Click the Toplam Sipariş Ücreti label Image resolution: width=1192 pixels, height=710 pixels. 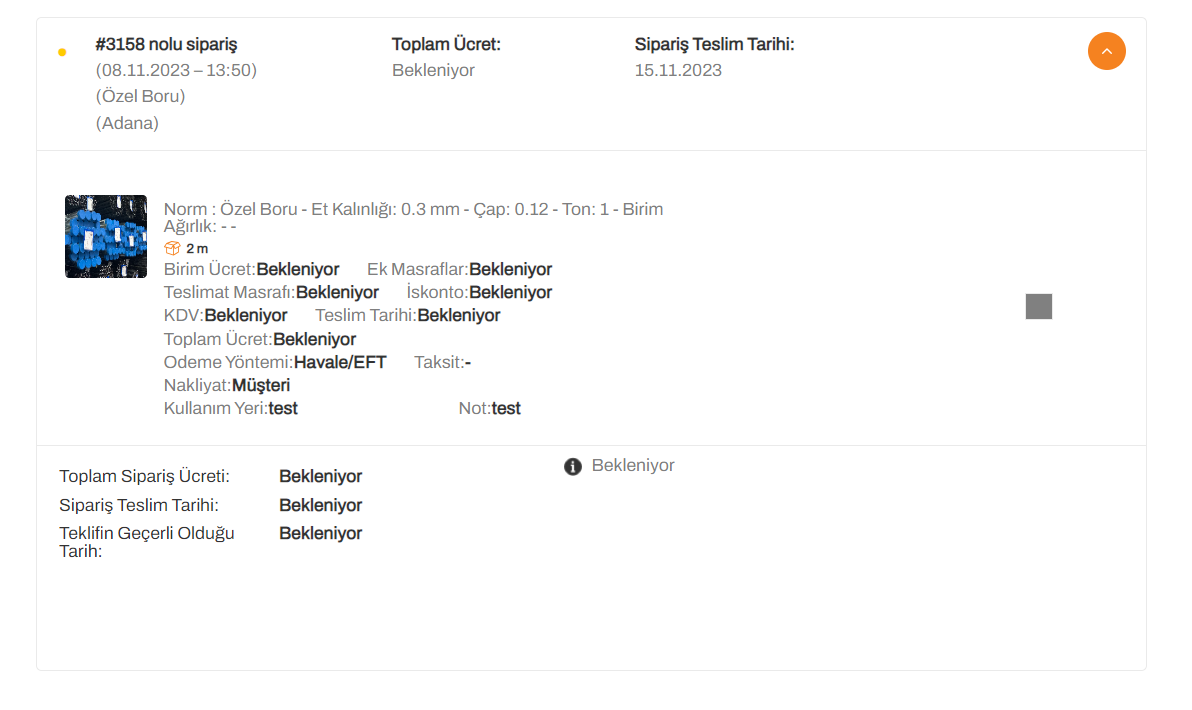click(144, 477)
